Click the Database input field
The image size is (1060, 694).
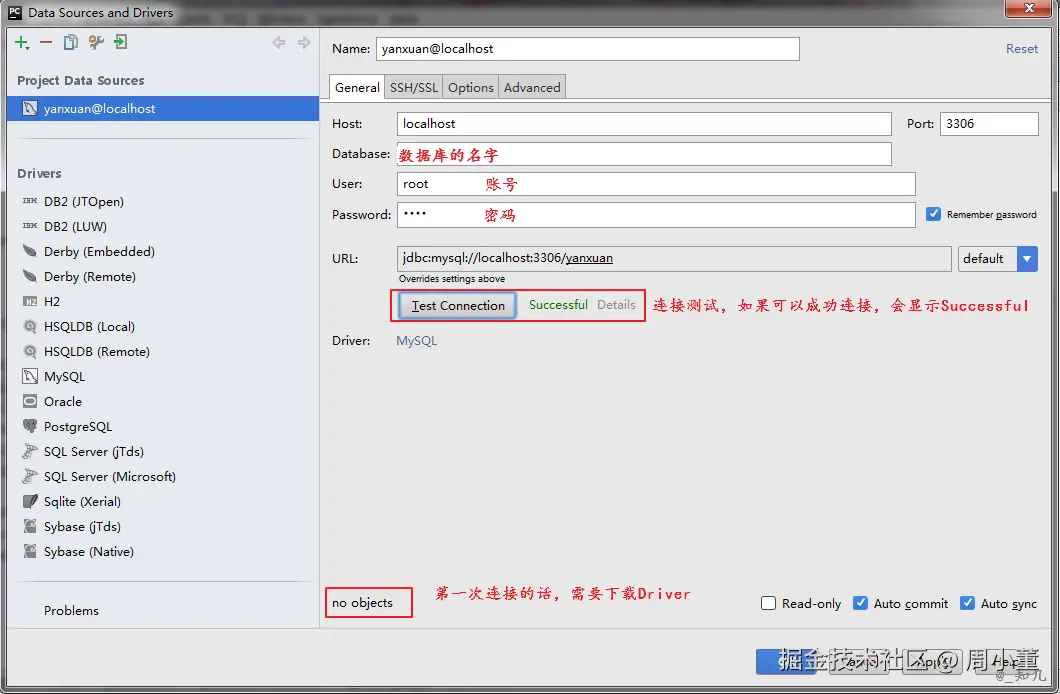click(x=644, y=154)
